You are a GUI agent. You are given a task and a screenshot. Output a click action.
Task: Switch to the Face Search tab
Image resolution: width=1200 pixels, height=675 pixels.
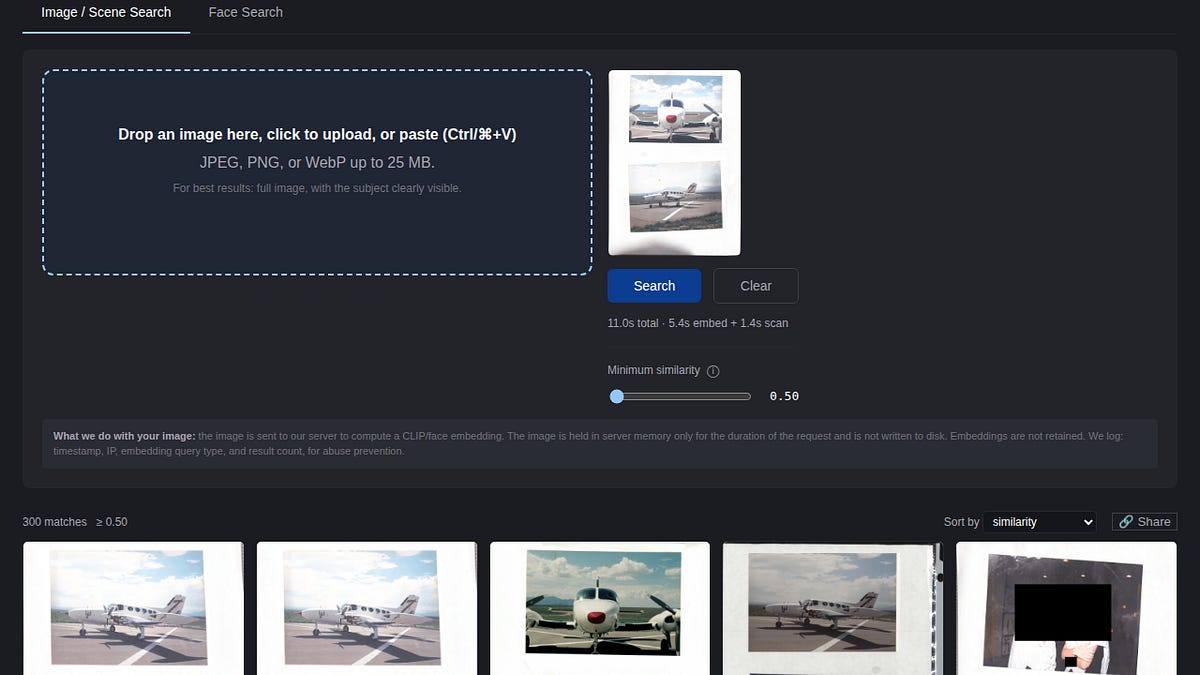click(x=246, y=12)
